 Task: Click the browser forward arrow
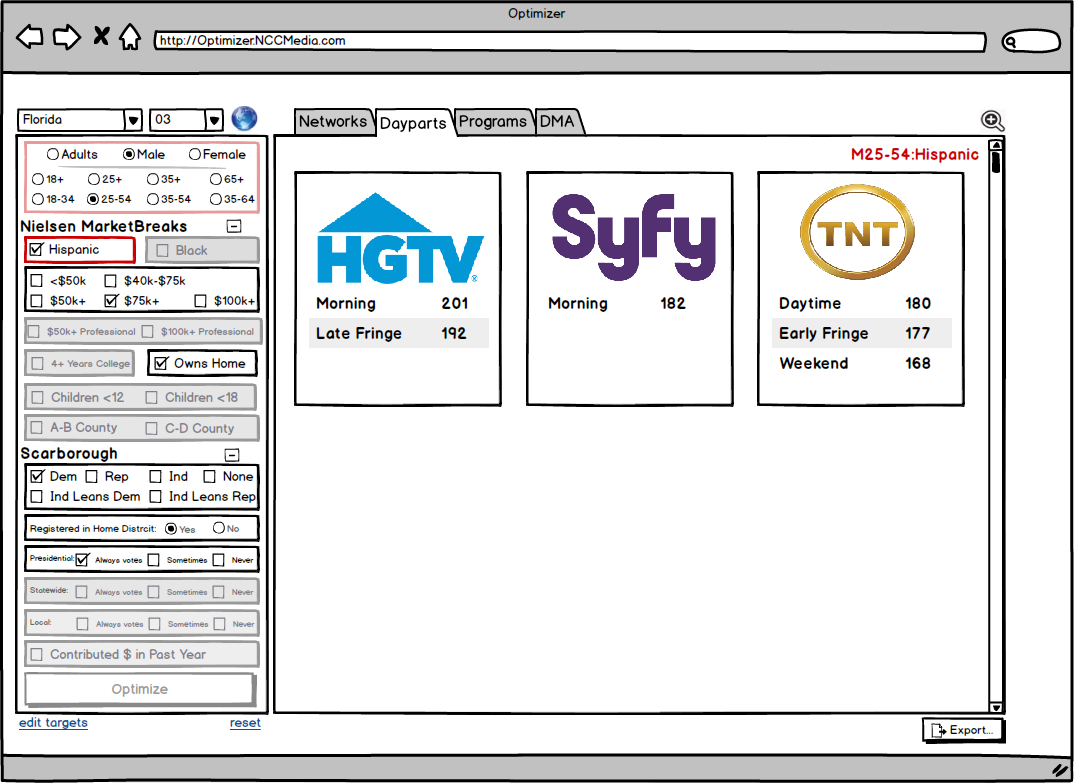point(66,38)
